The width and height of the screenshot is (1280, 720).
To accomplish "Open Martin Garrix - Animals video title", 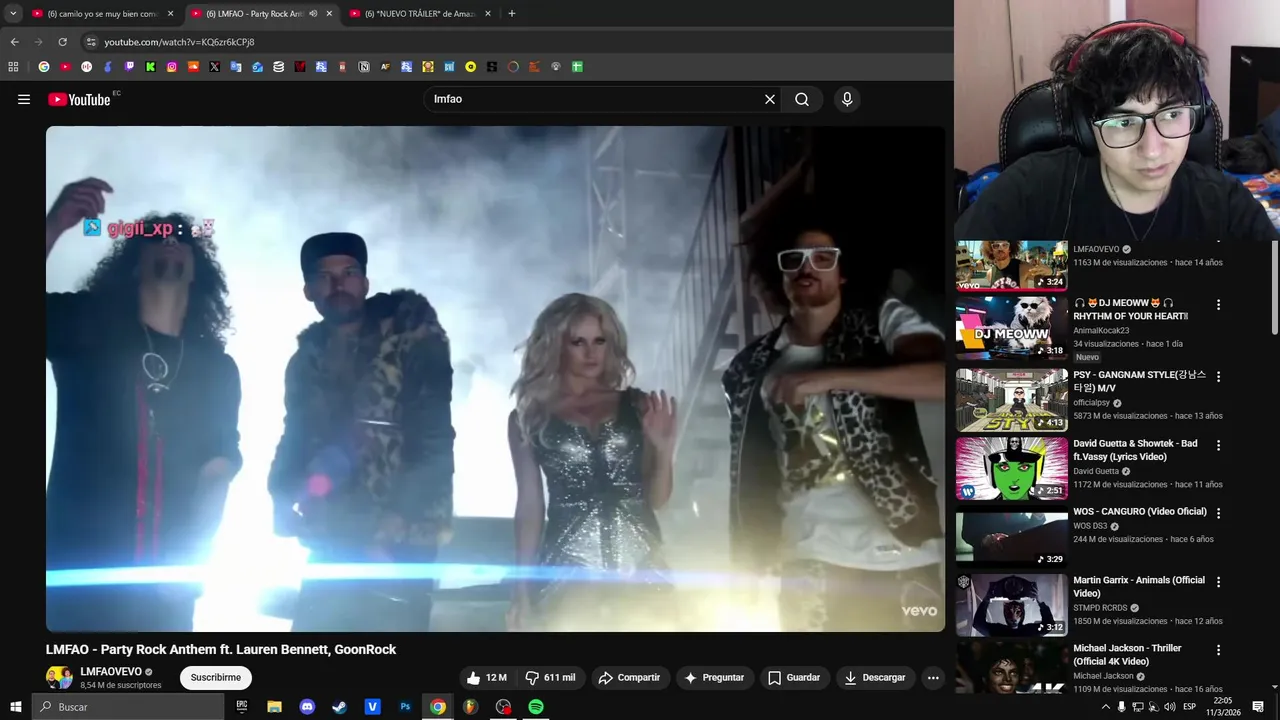I will 1139,587.
